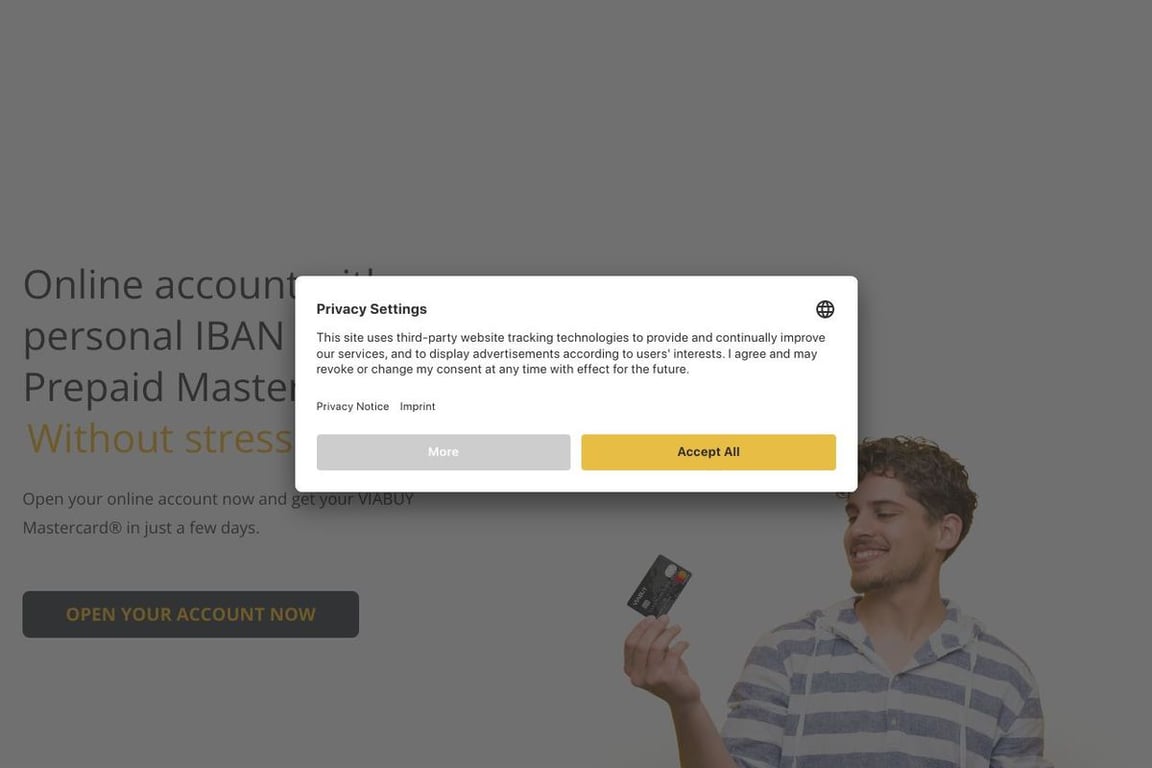Follow the Imprint link
1152x768 pixels.
click(x=417, y=406)
